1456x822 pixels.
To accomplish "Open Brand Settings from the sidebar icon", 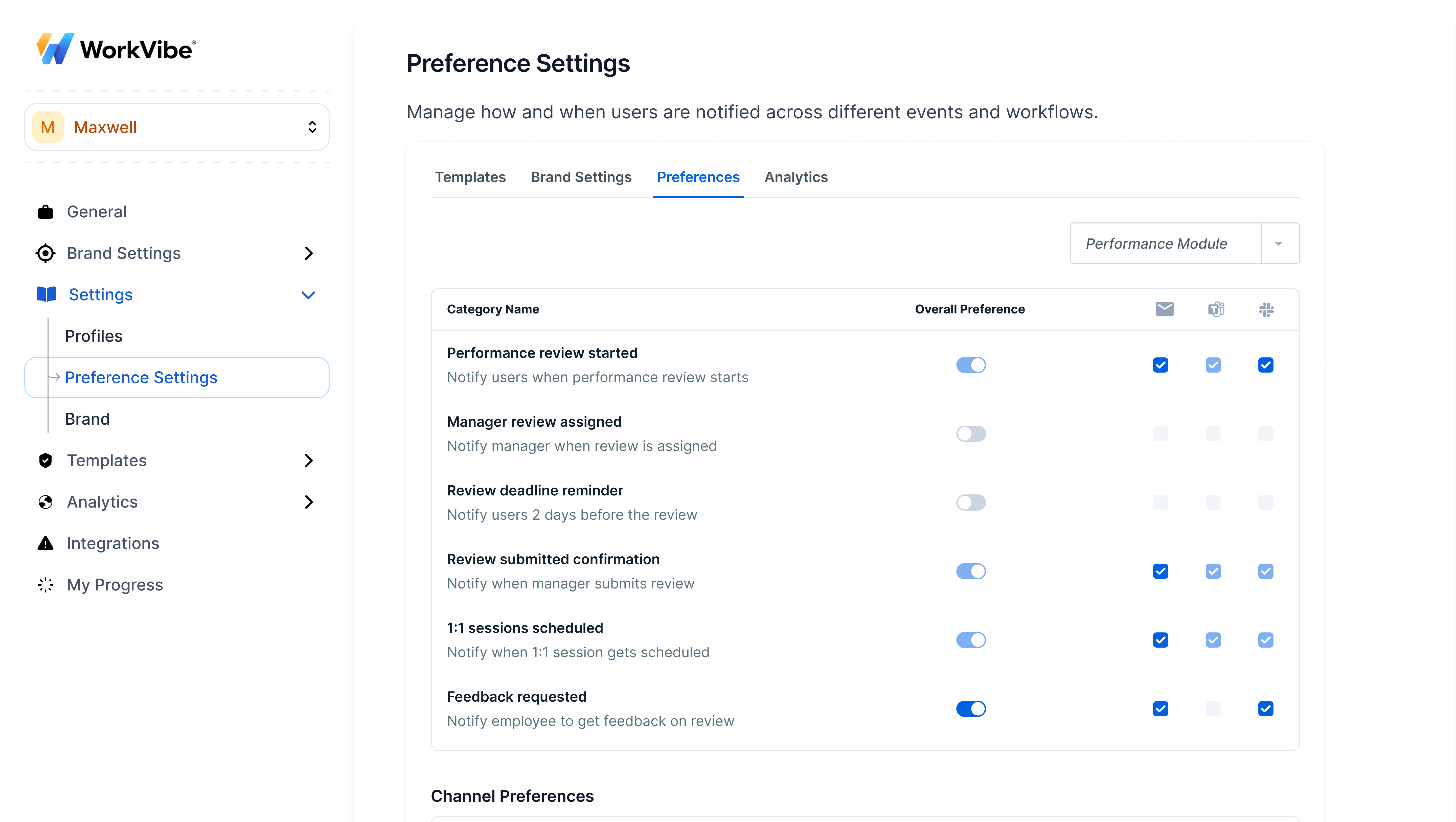I will [x=45, y=253].
